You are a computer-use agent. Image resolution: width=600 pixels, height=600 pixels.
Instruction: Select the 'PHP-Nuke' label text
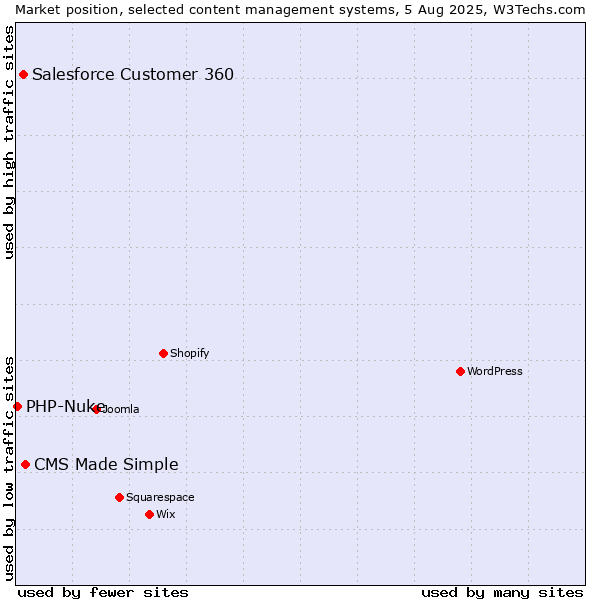pos(65,406)
